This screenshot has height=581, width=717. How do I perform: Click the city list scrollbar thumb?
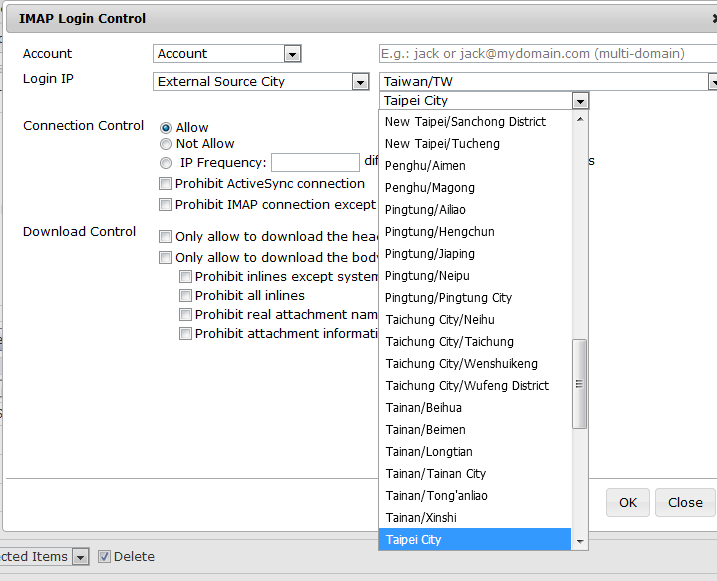coord(579,384)
